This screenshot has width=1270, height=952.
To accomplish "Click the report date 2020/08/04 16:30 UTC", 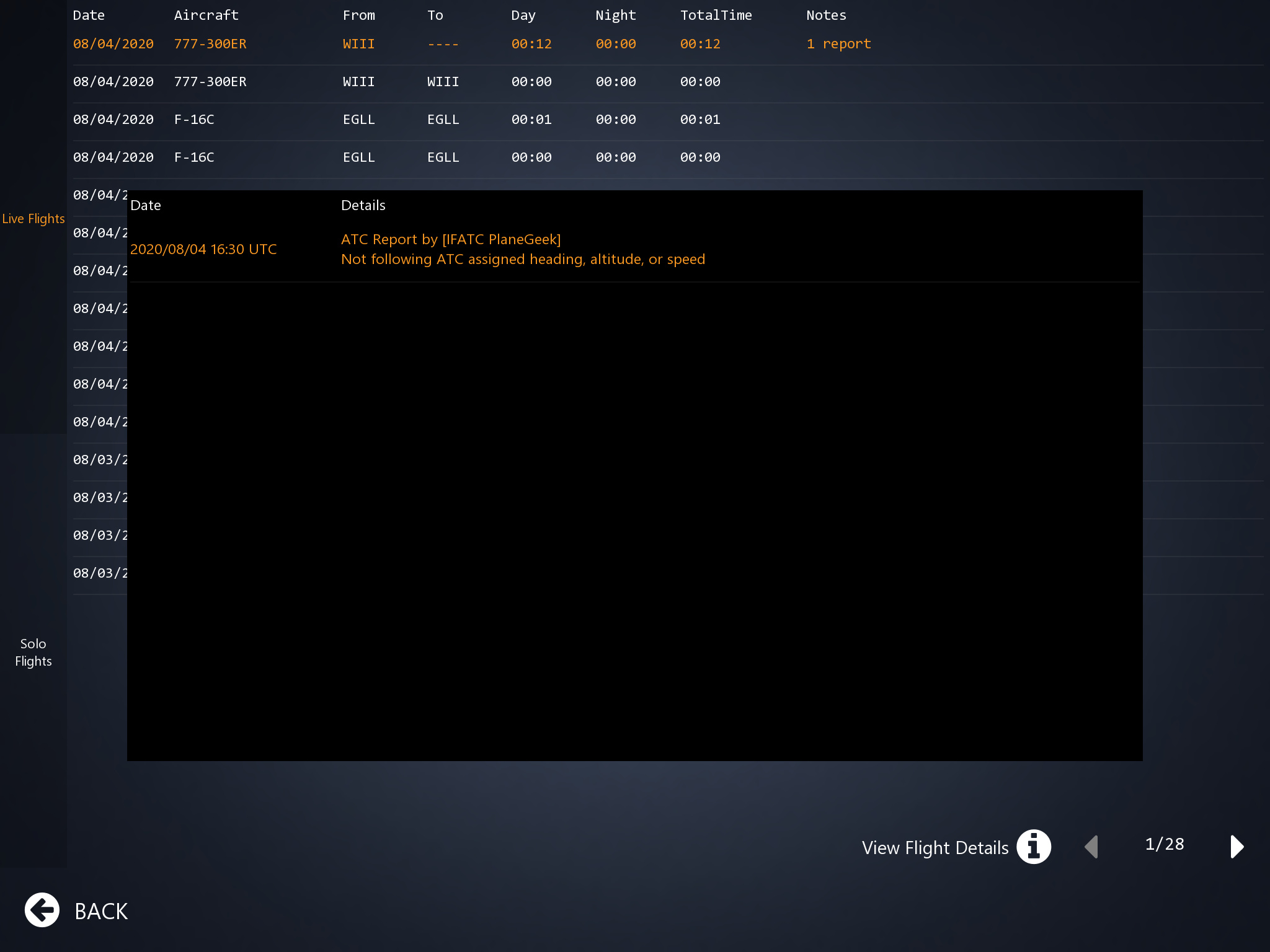I will tap(203, 249).
